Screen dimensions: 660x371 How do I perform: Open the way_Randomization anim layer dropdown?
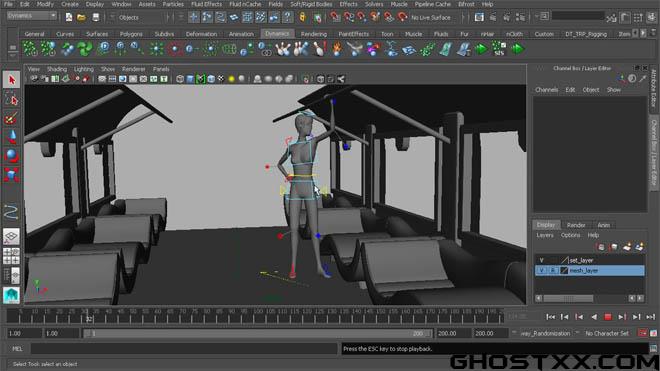click(x=545, y=334)
